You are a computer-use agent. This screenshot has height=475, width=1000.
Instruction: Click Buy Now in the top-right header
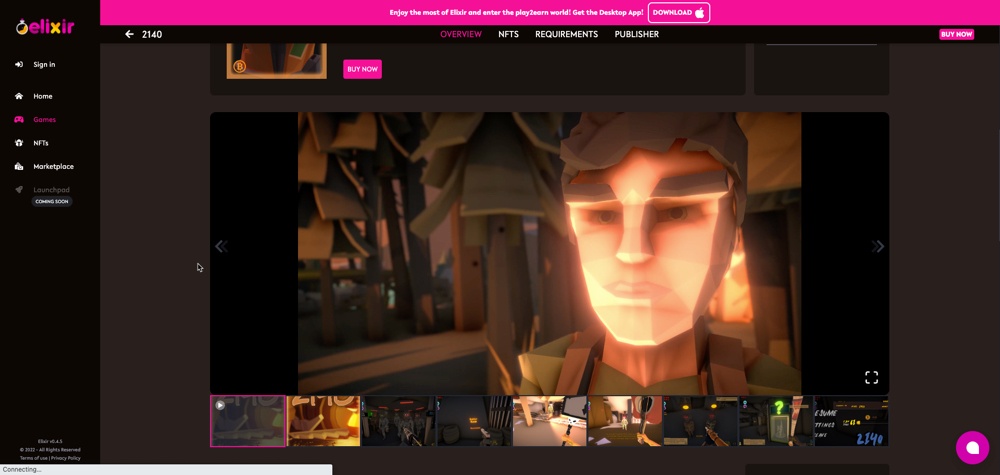pos(956,34)
